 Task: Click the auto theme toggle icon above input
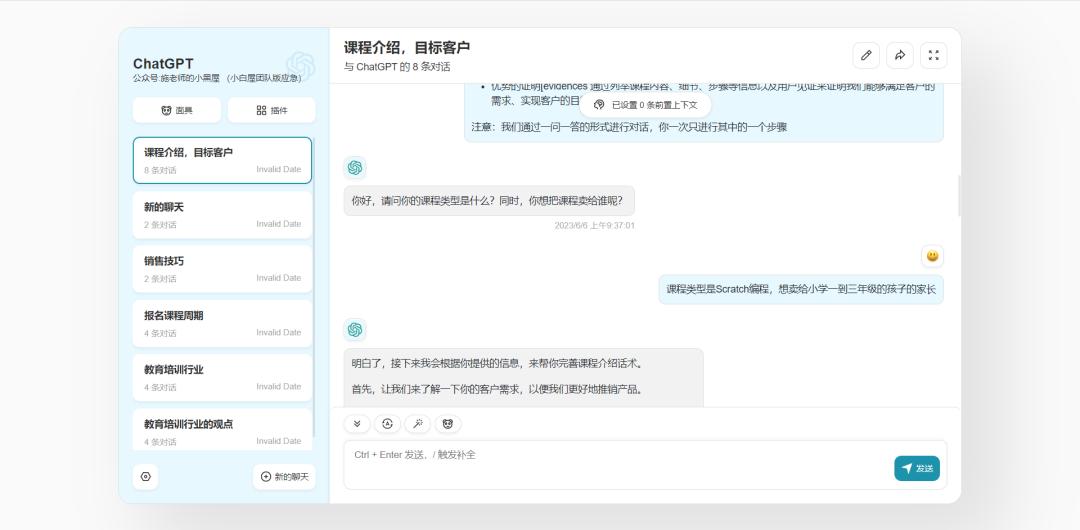pyautogui.click(x=387, y=424)
